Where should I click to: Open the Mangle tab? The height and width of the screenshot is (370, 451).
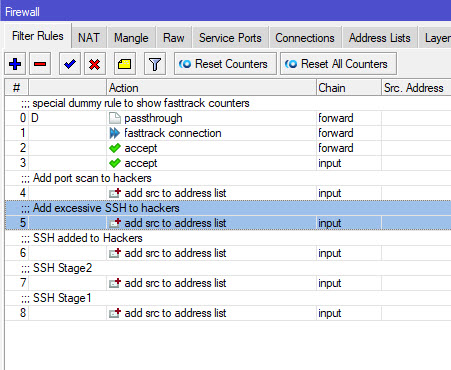131,38
